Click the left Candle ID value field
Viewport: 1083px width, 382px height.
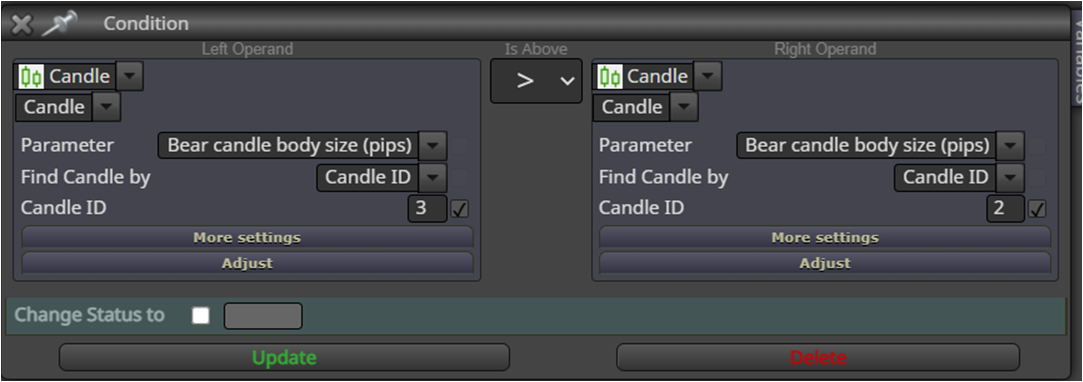tap(427, 209)
